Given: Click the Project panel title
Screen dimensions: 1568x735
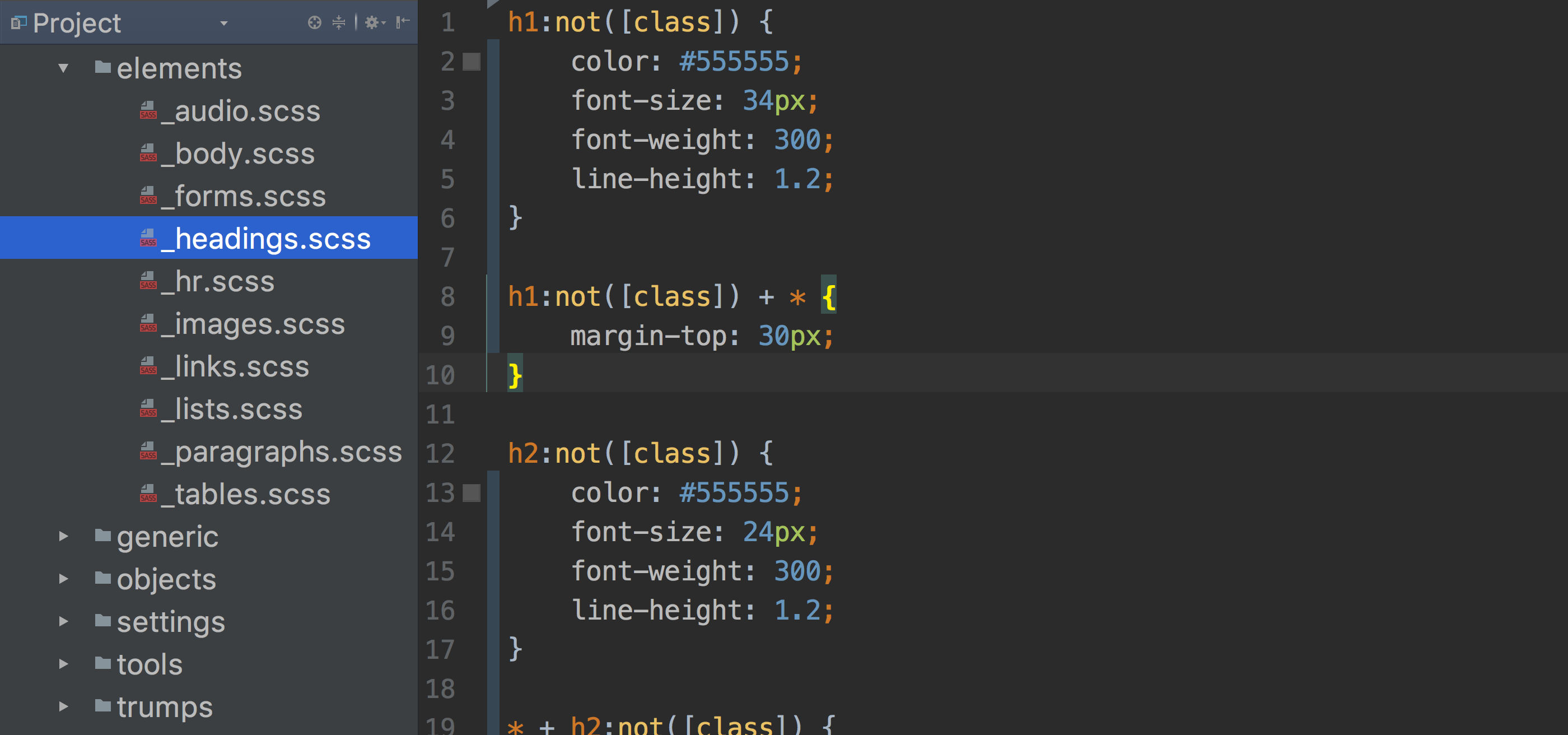Looking at the screenshot, I should (77, 23).
